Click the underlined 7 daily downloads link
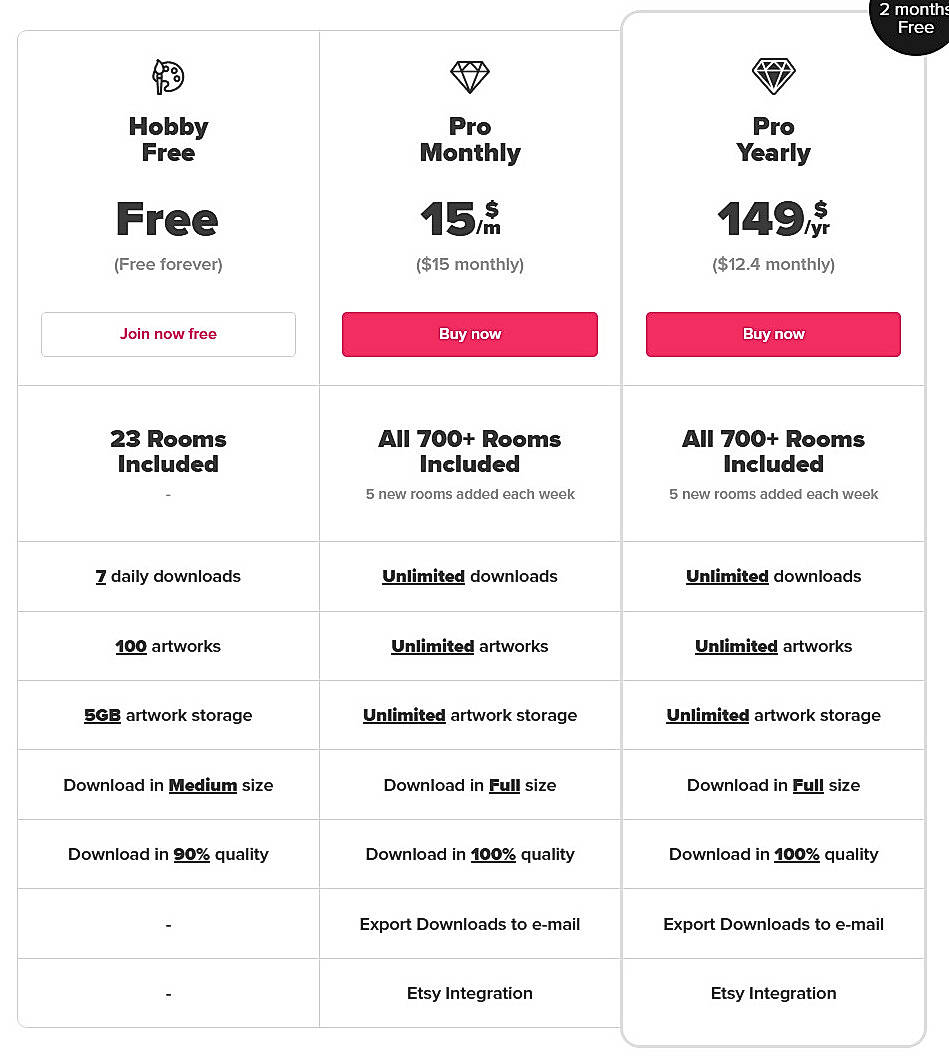Viewport: 949px width, 1056px height. coord(101,576)
